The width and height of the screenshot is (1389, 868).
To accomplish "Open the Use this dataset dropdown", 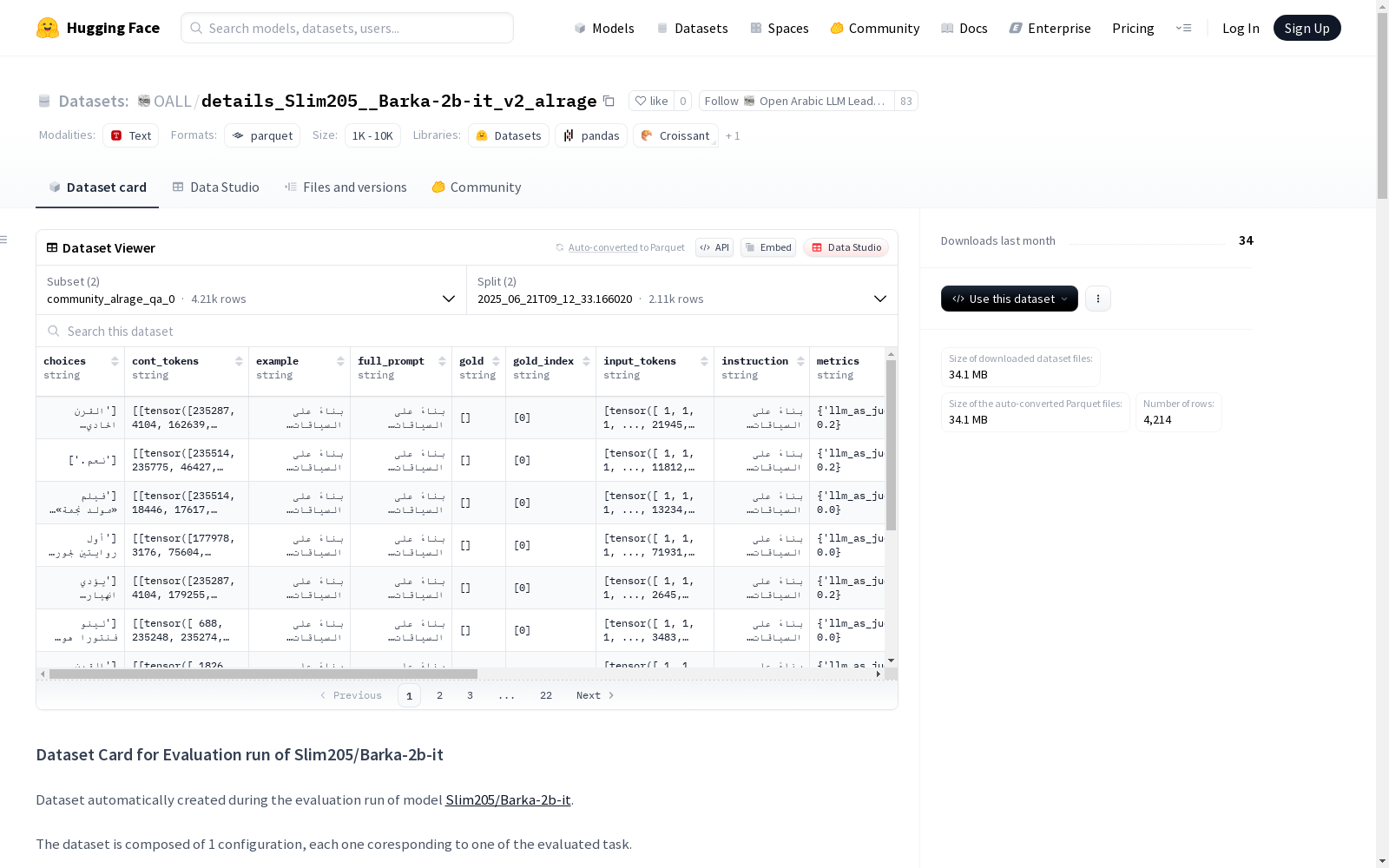I will tap(1010, 299).
